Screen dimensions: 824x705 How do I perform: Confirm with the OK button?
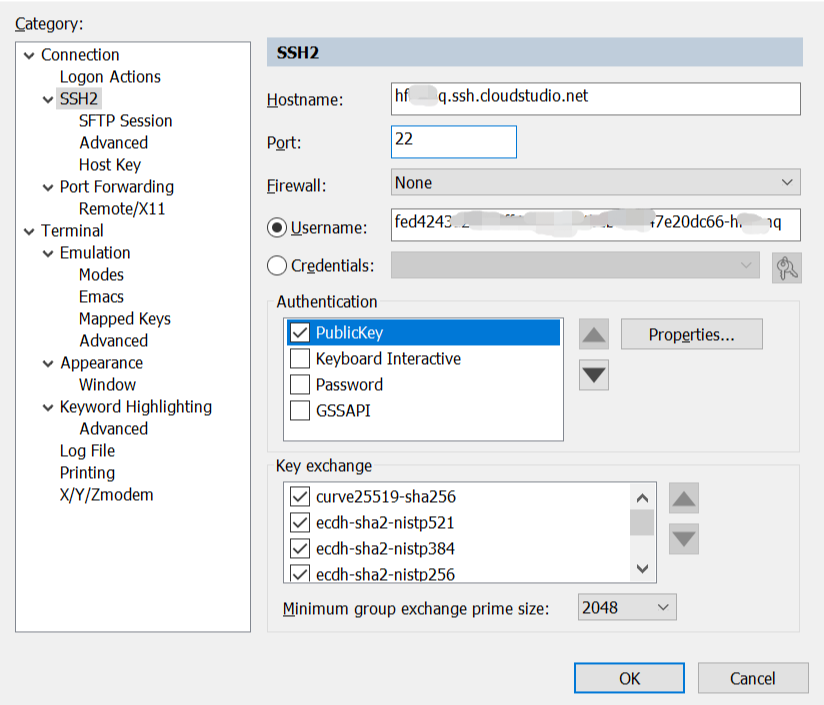[629, 678]
